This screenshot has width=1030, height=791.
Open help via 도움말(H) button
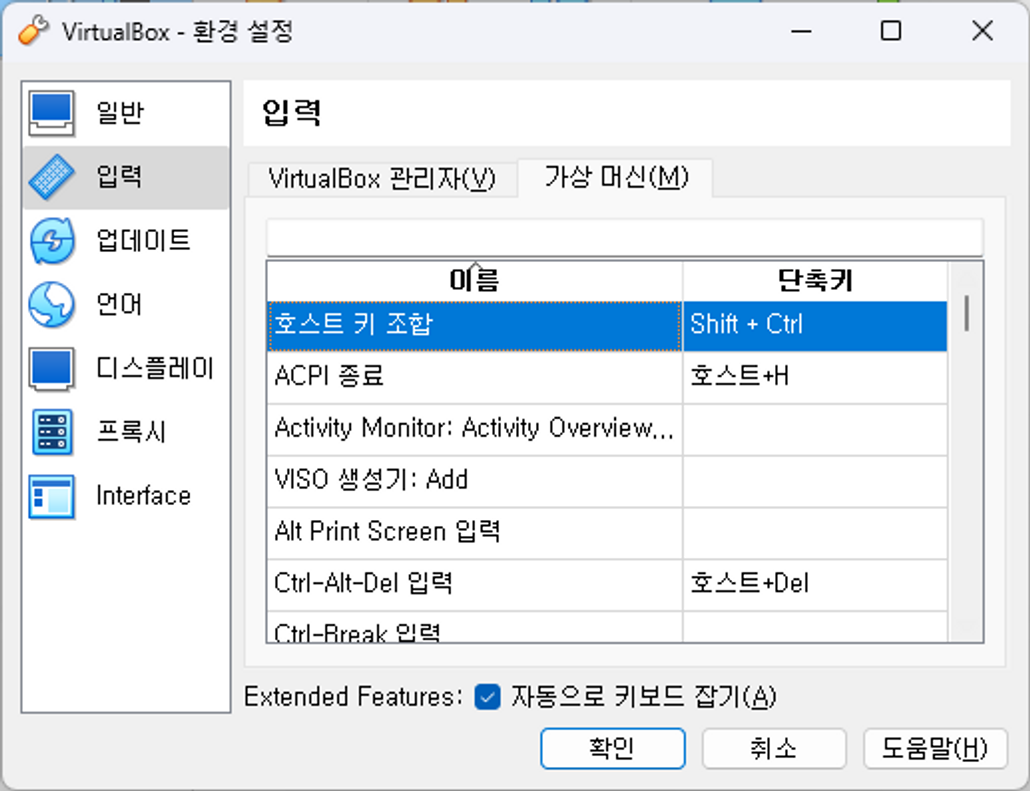point(935,748)
